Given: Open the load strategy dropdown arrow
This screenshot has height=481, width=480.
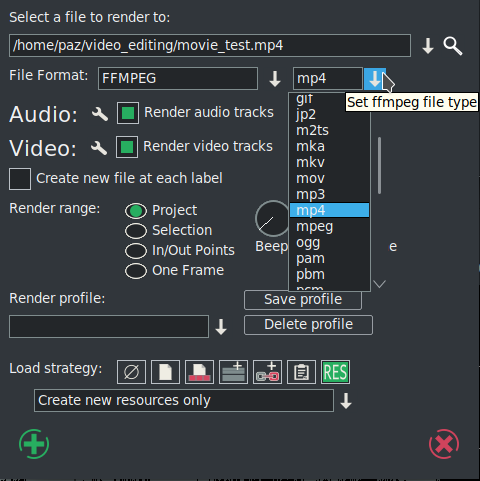Looking at the screenshot, I should pyautogui.click(x=346, y=401).
